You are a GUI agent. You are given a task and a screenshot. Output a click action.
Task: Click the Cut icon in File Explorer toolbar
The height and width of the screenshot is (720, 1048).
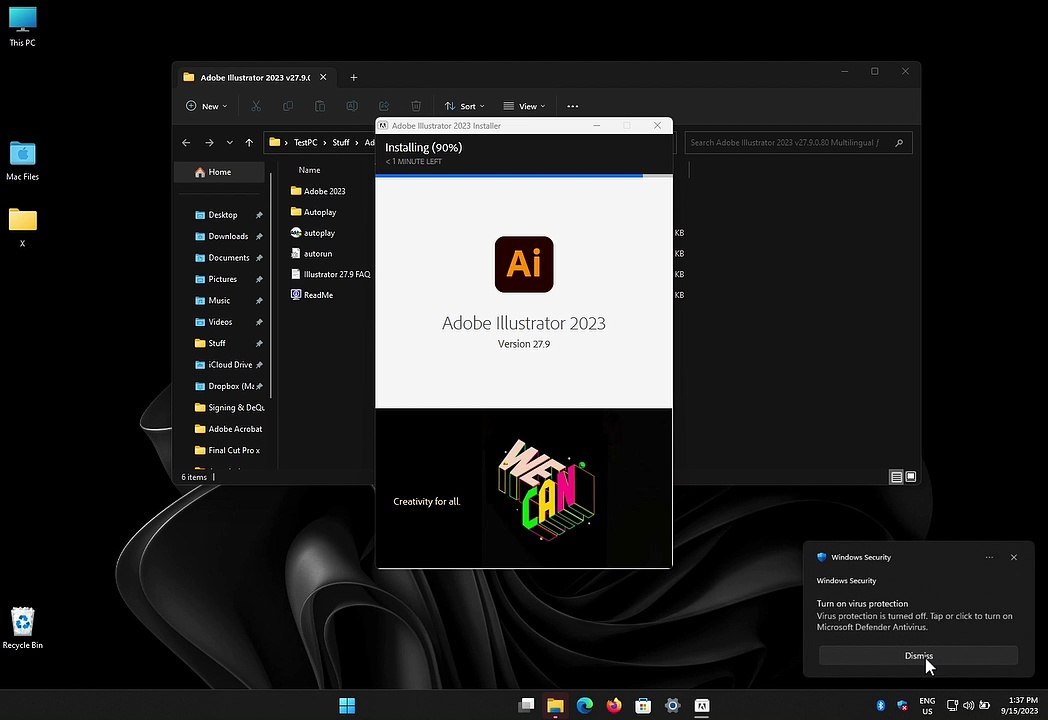(x=256, y=106)
